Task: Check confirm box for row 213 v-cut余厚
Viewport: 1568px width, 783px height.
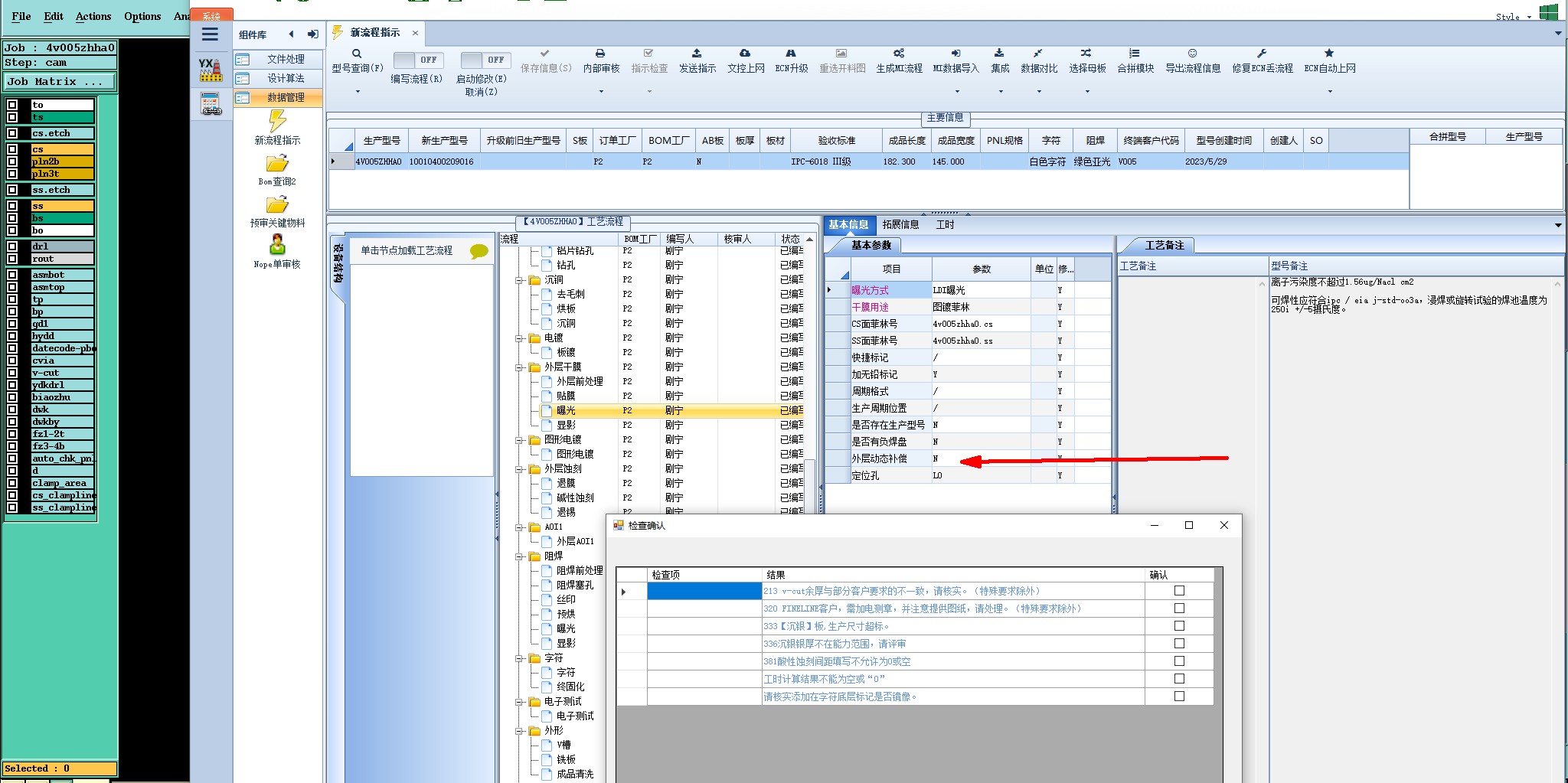Action: pos(1179,591)
